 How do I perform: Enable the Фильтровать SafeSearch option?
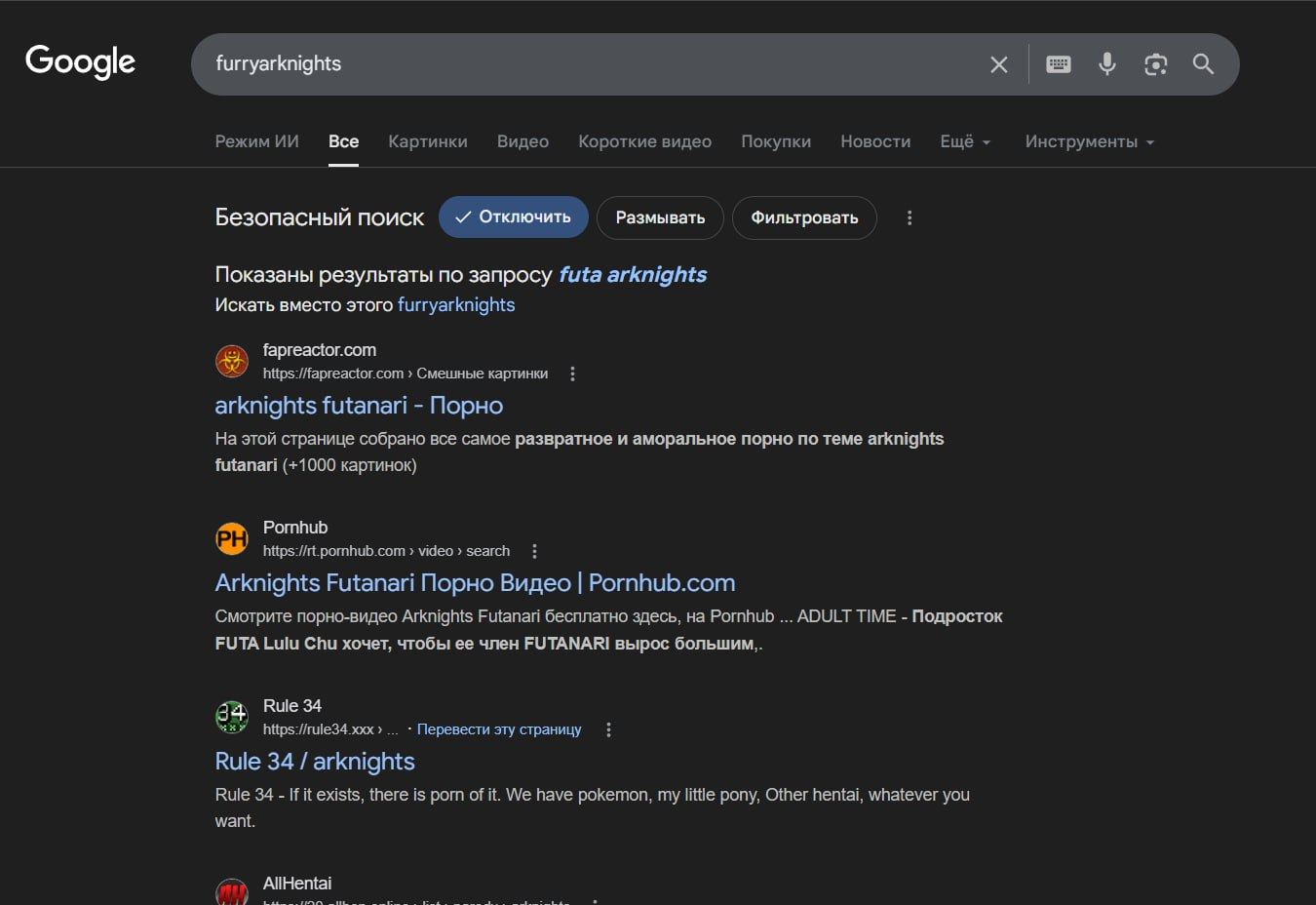click(803, 217)
